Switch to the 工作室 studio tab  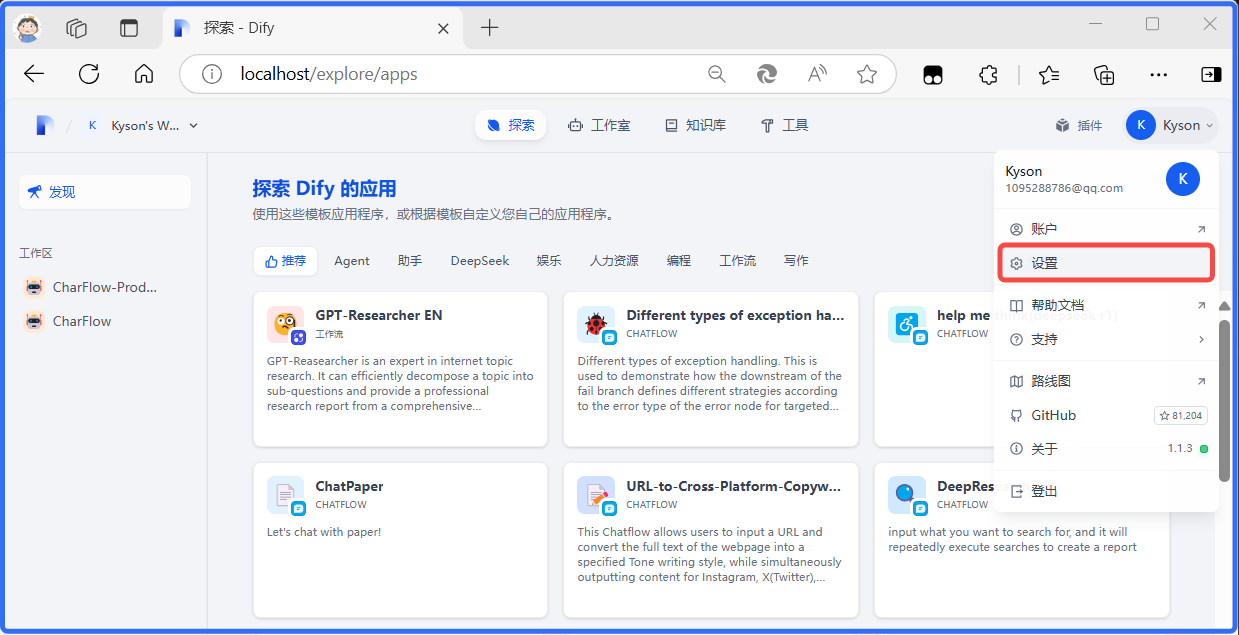click(x=599, y=125)
